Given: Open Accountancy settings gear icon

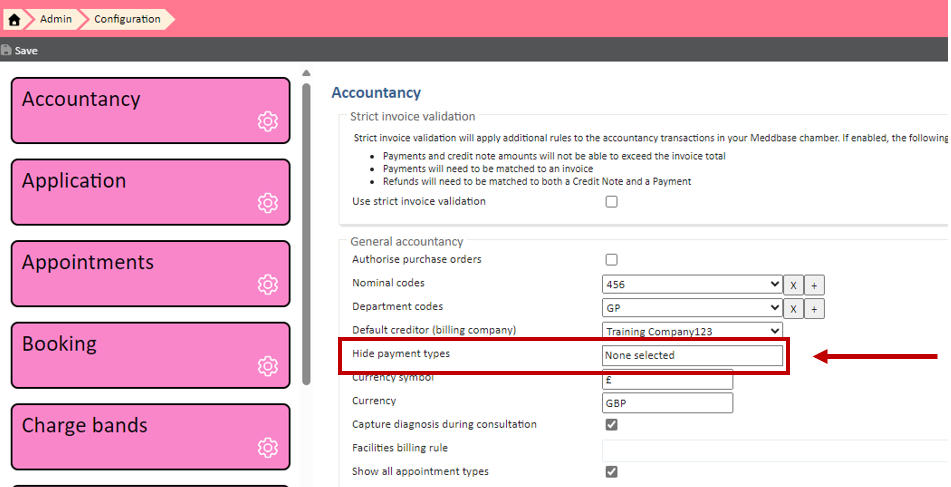Looking at the screenshot, I should pyautogui.click(x=267, y=121).
